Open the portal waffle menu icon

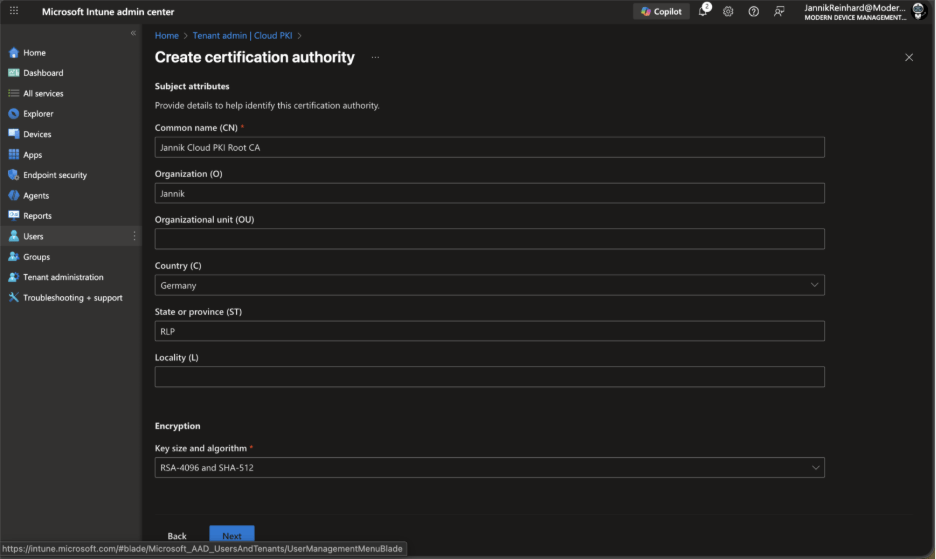pos(14,11)
